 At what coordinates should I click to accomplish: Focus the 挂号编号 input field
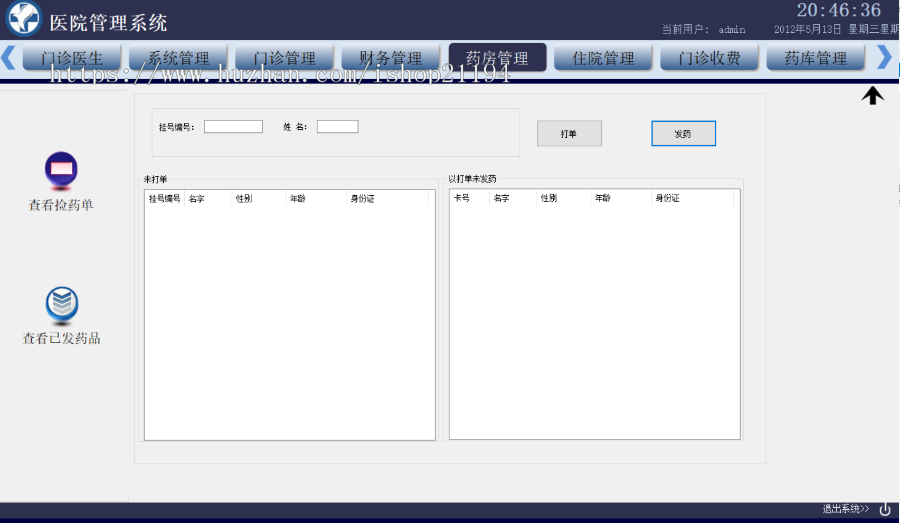click(234, 126)
